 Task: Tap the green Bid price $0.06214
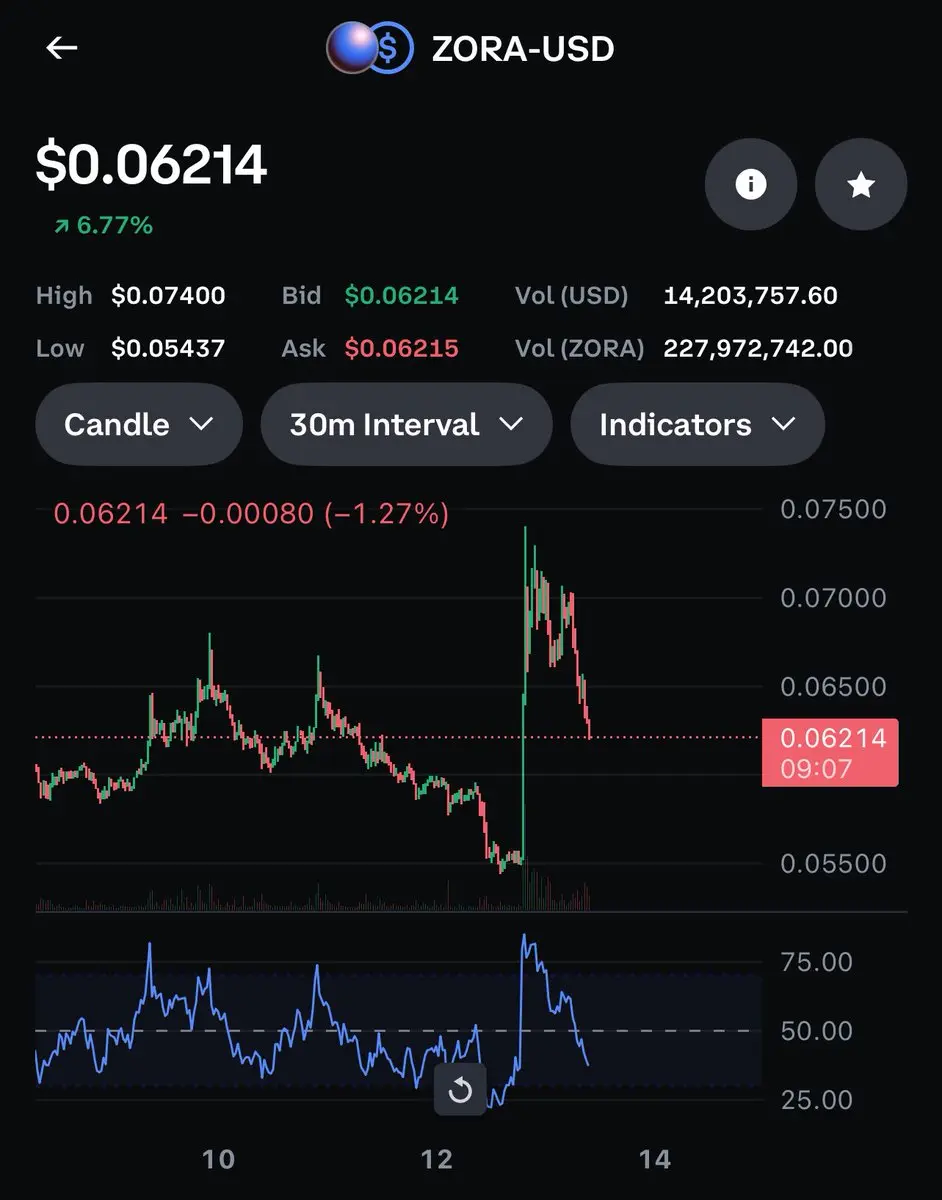pyautogui.click(x=401, y=296)
